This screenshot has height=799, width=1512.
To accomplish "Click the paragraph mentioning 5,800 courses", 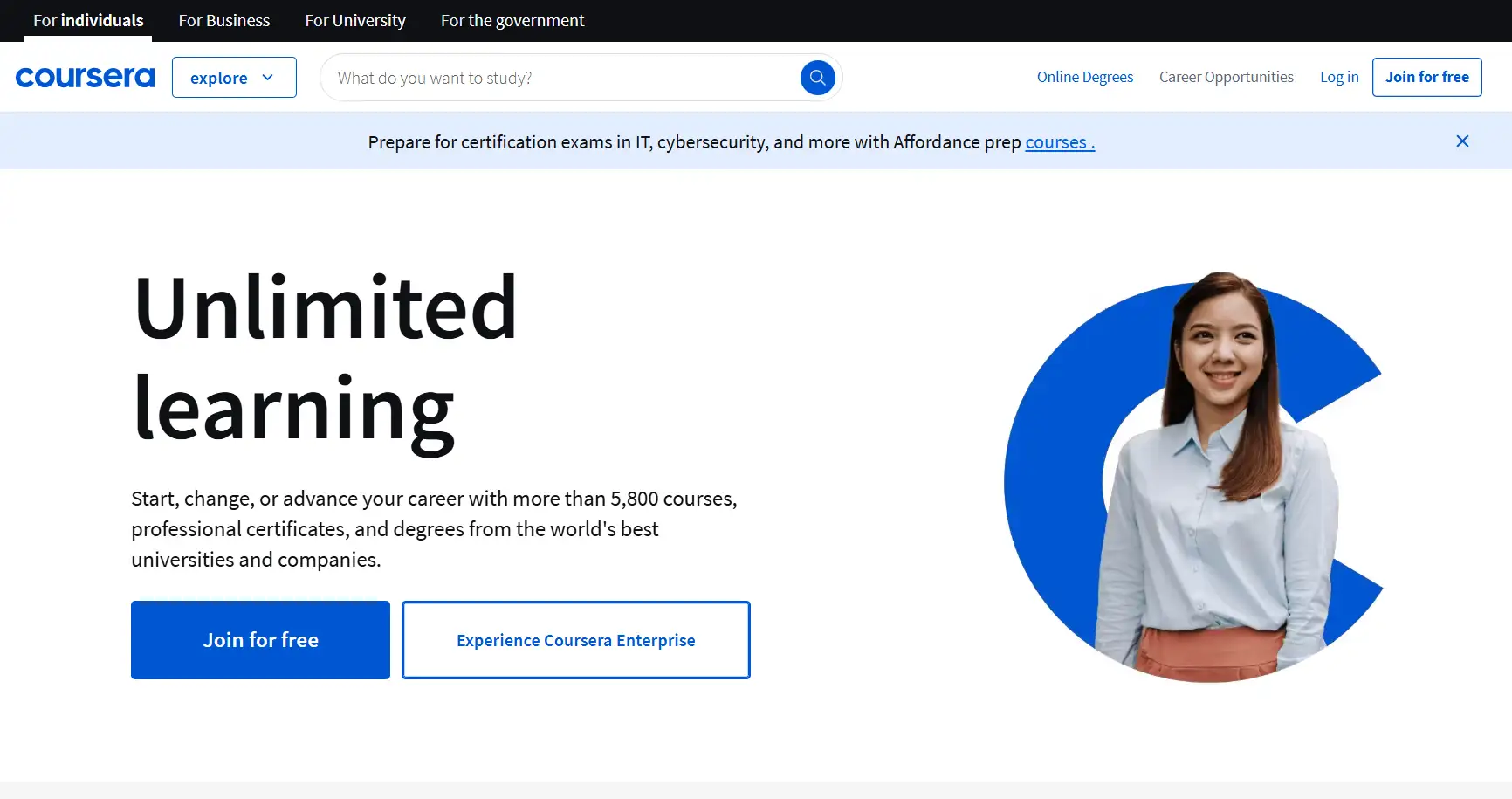I will tap(435, 529).
